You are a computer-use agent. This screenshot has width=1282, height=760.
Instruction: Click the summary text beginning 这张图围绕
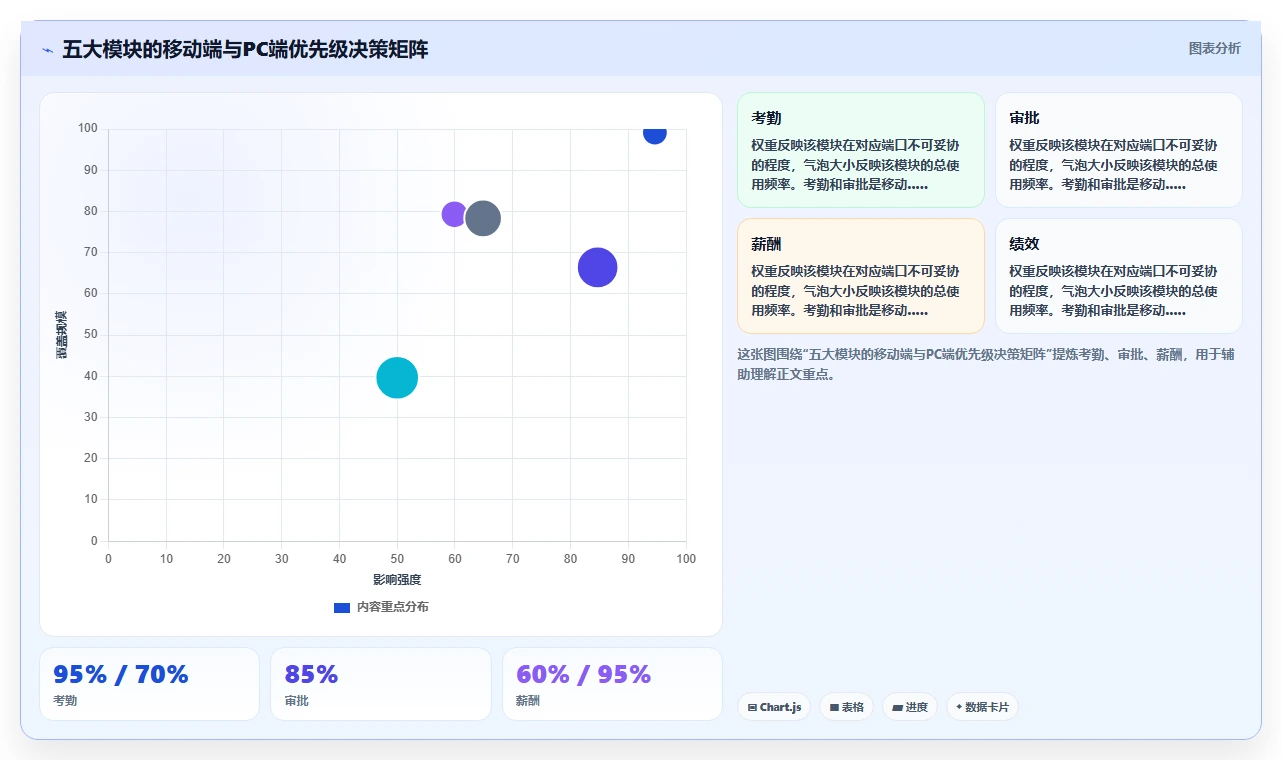pyautogui.click(x=987, y=364)
